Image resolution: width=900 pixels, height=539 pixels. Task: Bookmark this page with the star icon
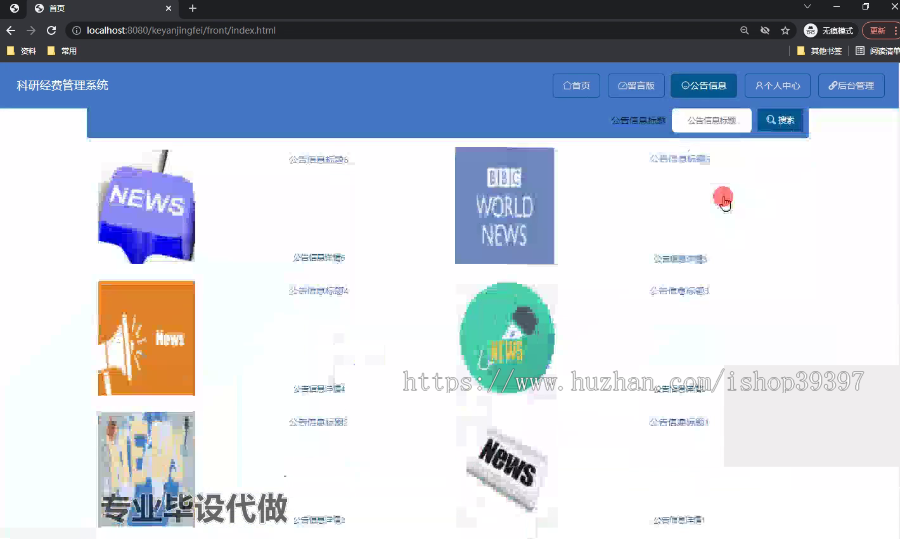click(785, 30)
